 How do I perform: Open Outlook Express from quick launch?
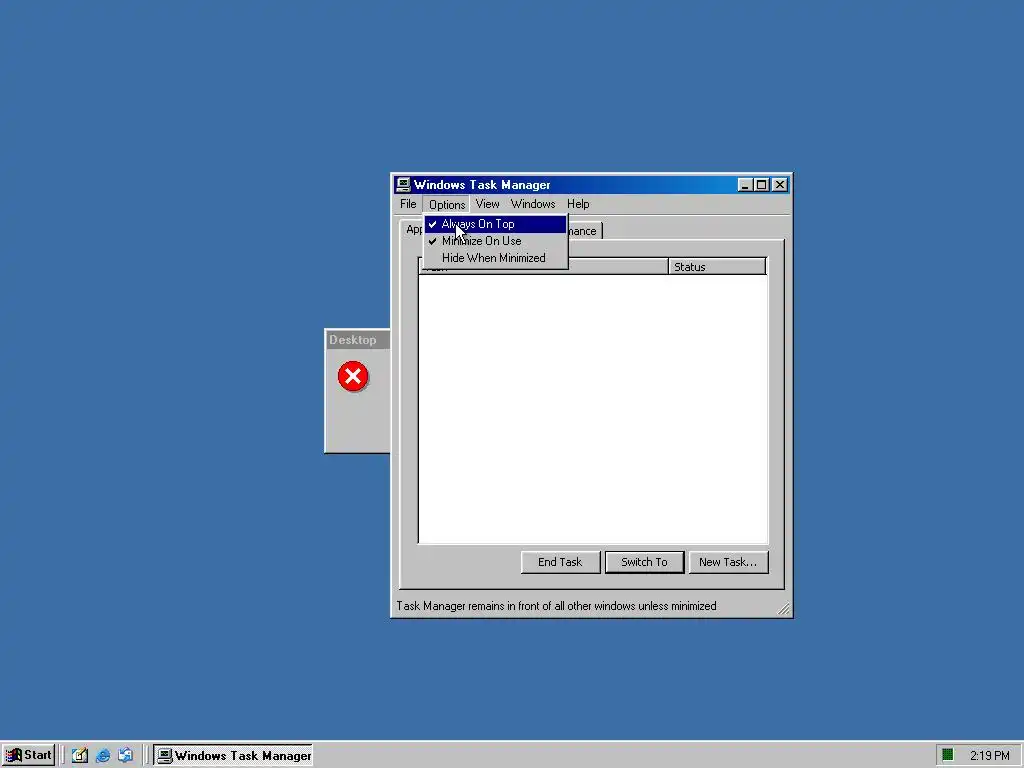pyautogui.click(x=125, y=756)
